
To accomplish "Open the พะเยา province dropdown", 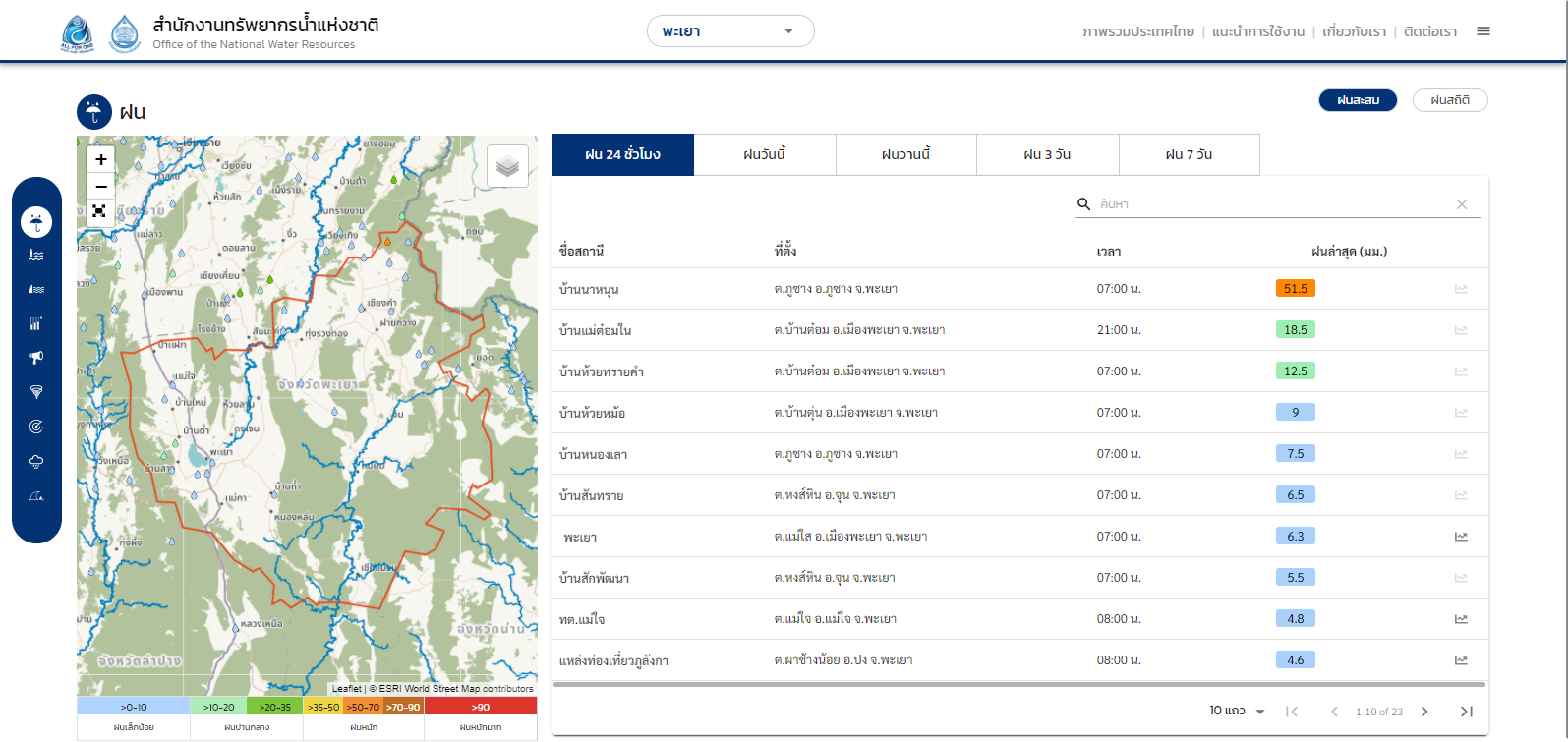I will 730,31.
